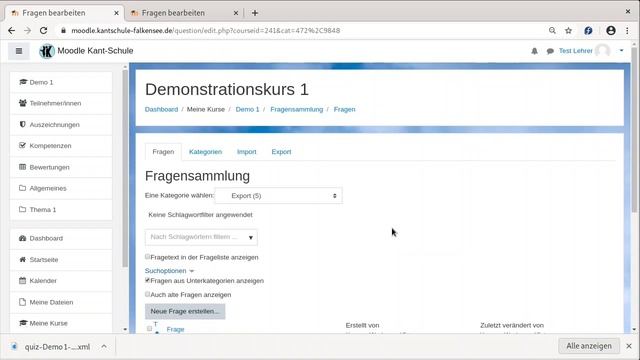
Task: Select the Fragen tab
Action: (163, 152)
